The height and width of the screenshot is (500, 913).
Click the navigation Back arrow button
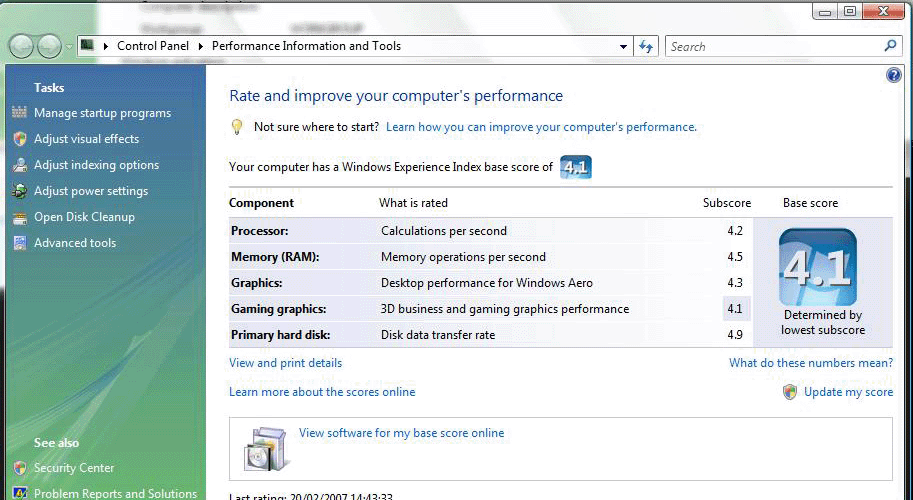click(21, 46)
